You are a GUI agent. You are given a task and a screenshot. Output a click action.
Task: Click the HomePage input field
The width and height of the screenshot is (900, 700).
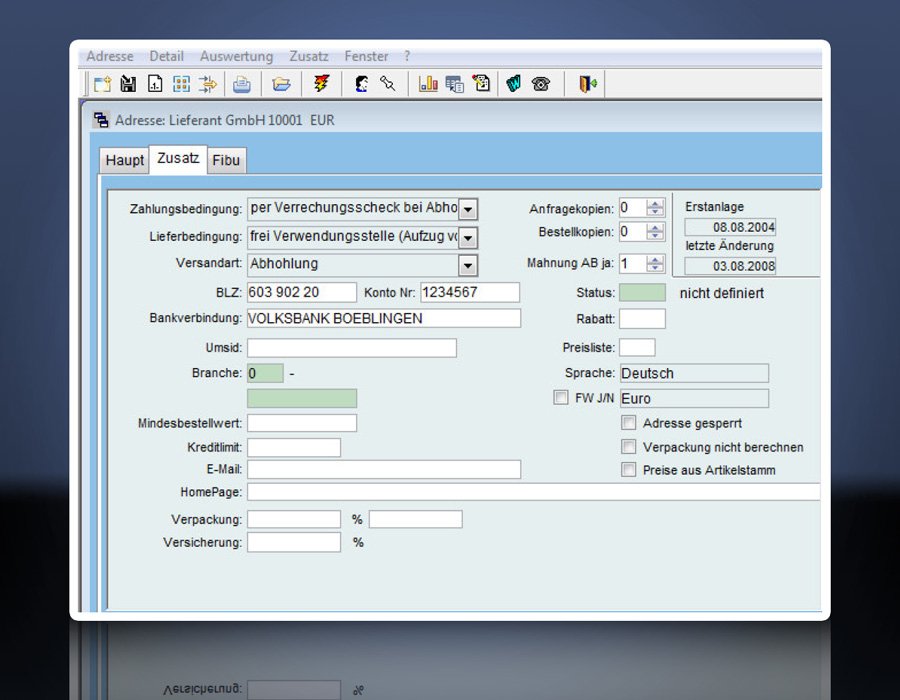tap(534, 492)
